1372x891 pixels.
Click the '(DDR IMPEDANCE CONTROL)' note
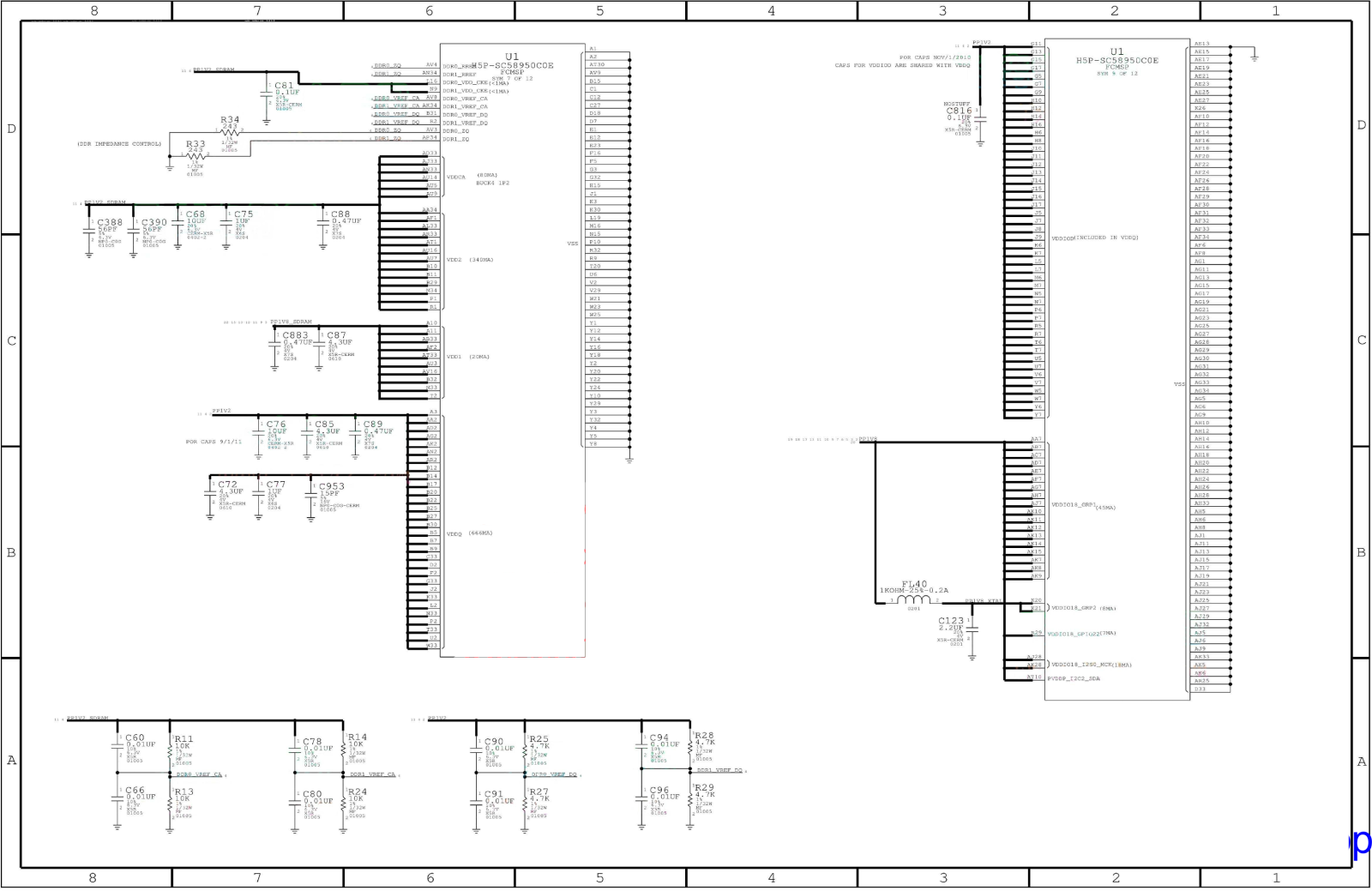pyautogui.click(x=119, y=144)
